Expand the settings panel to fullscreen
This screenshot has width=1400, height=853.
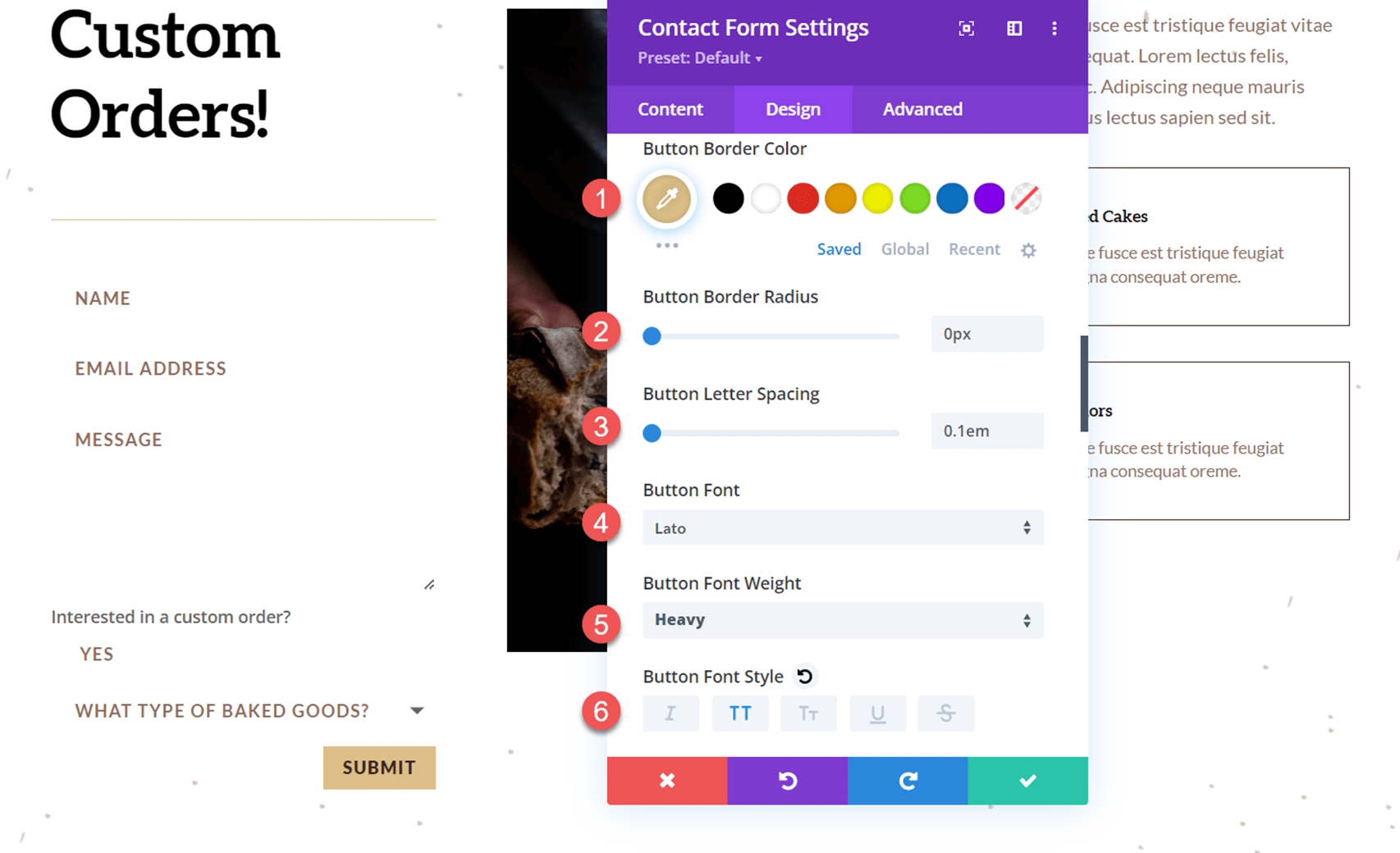966,29
